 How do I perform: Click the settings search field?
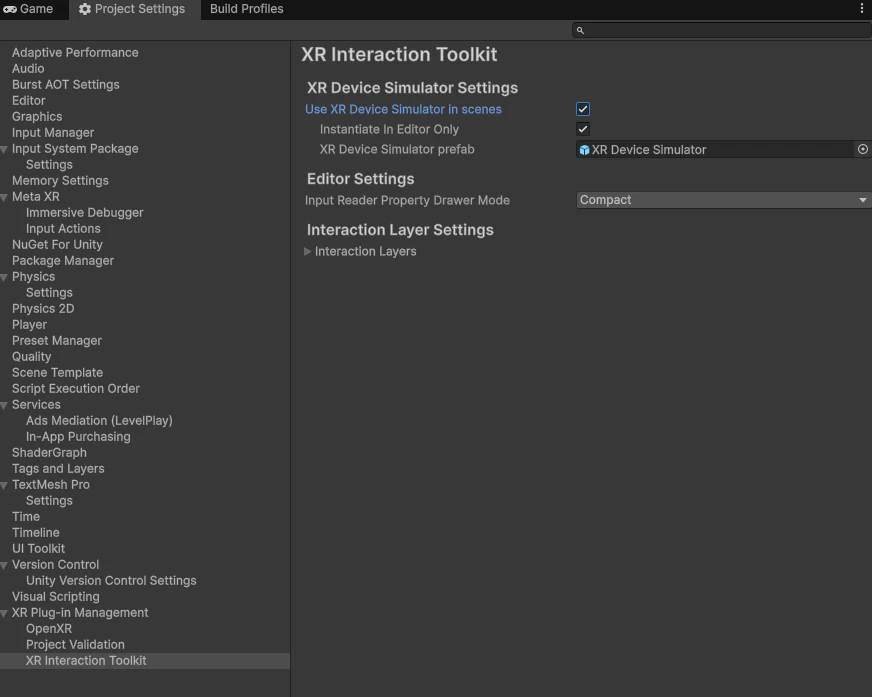tap(725, 31)
